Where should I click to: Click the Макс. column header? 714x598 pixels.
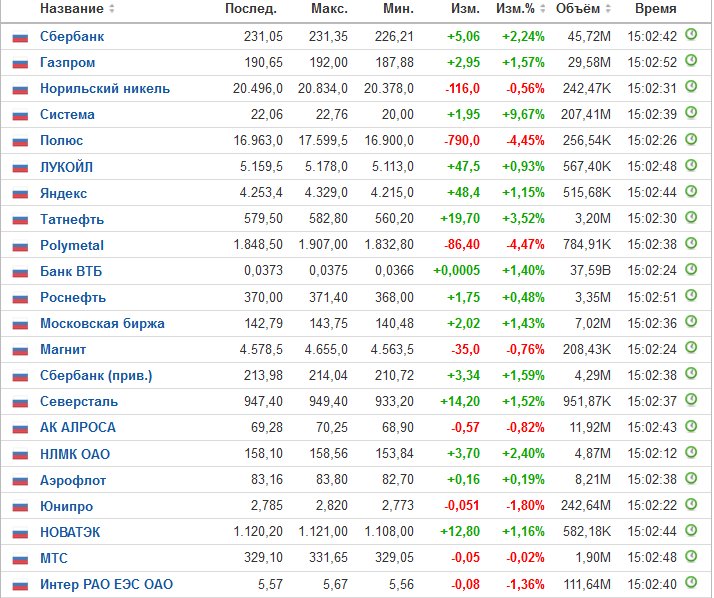coord(329,9)
